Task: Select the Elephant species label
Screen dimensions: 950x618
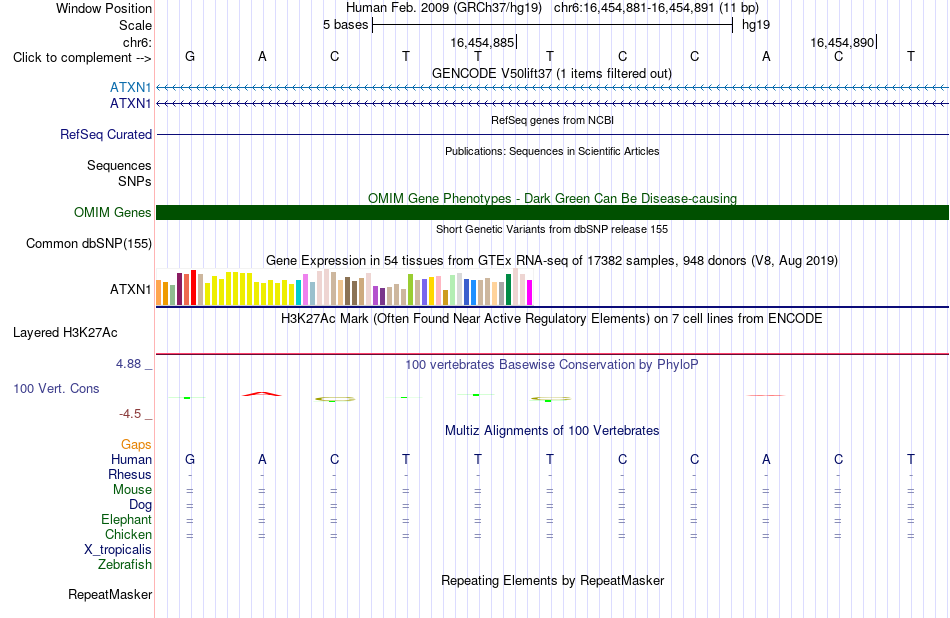Action: pyautogui.click(x=126, y=520)
